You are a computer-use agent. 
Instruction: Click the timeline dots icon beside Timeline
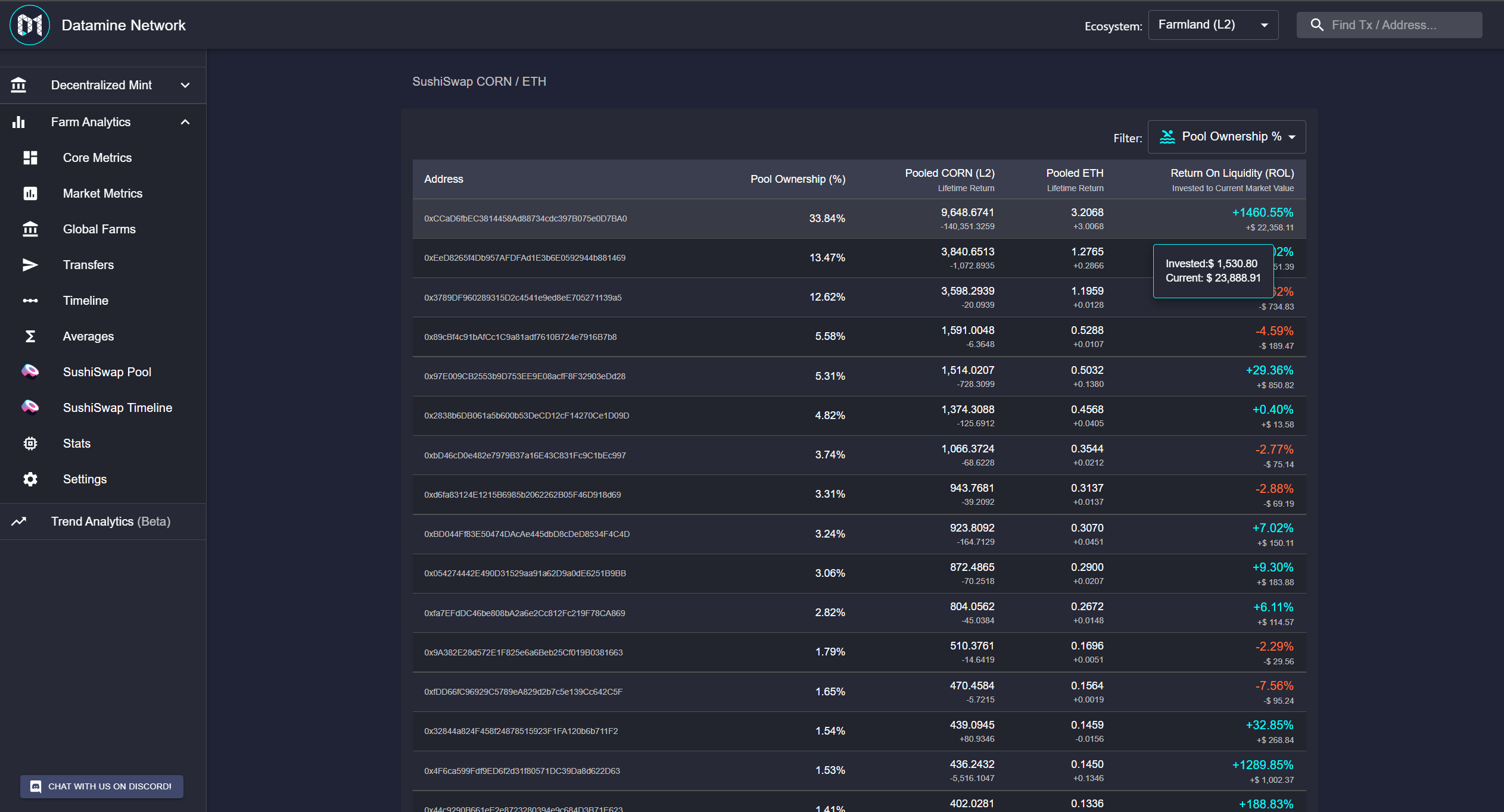coord(30,301)
